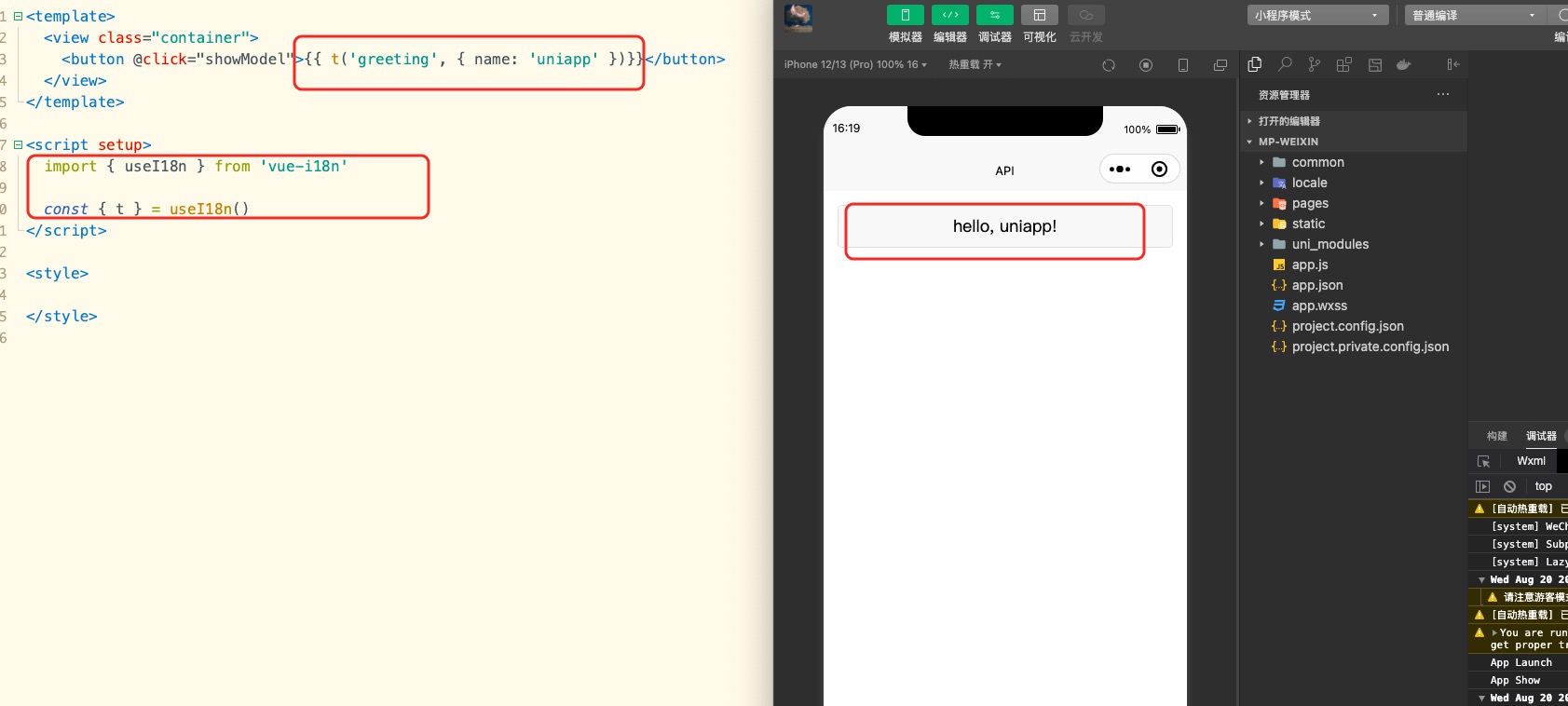The image size is (1568, 706).
Task: Toggle the 可视化 visual panel button
Action: click(x=1039, y=15)
